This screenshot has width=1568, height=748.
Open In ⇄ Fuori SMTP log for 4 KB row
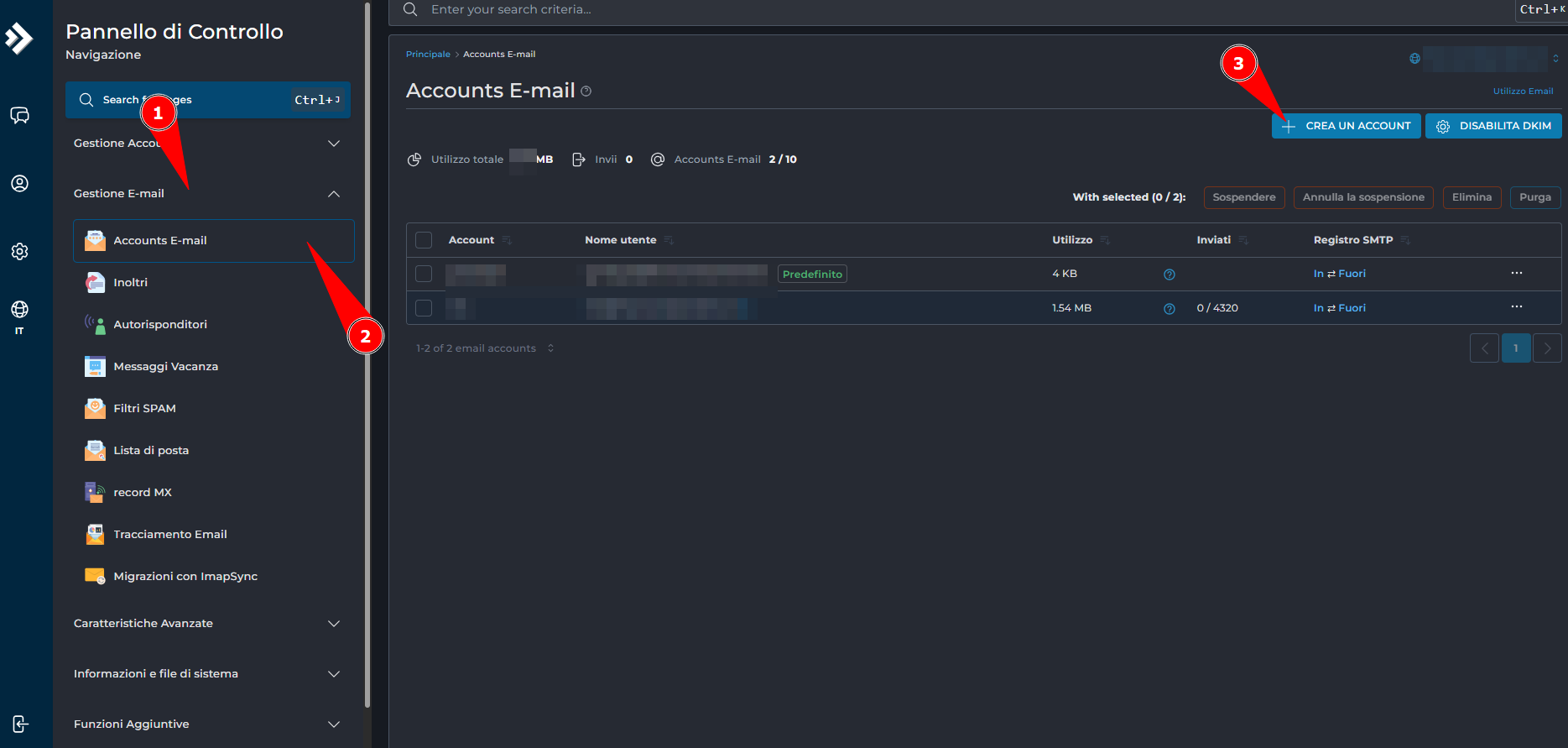(1339, 274)
